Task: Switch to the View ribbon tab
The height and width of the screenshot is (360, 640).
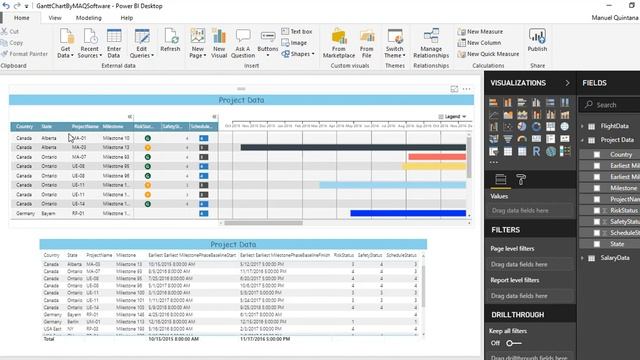Action: (x=55, y=18)
